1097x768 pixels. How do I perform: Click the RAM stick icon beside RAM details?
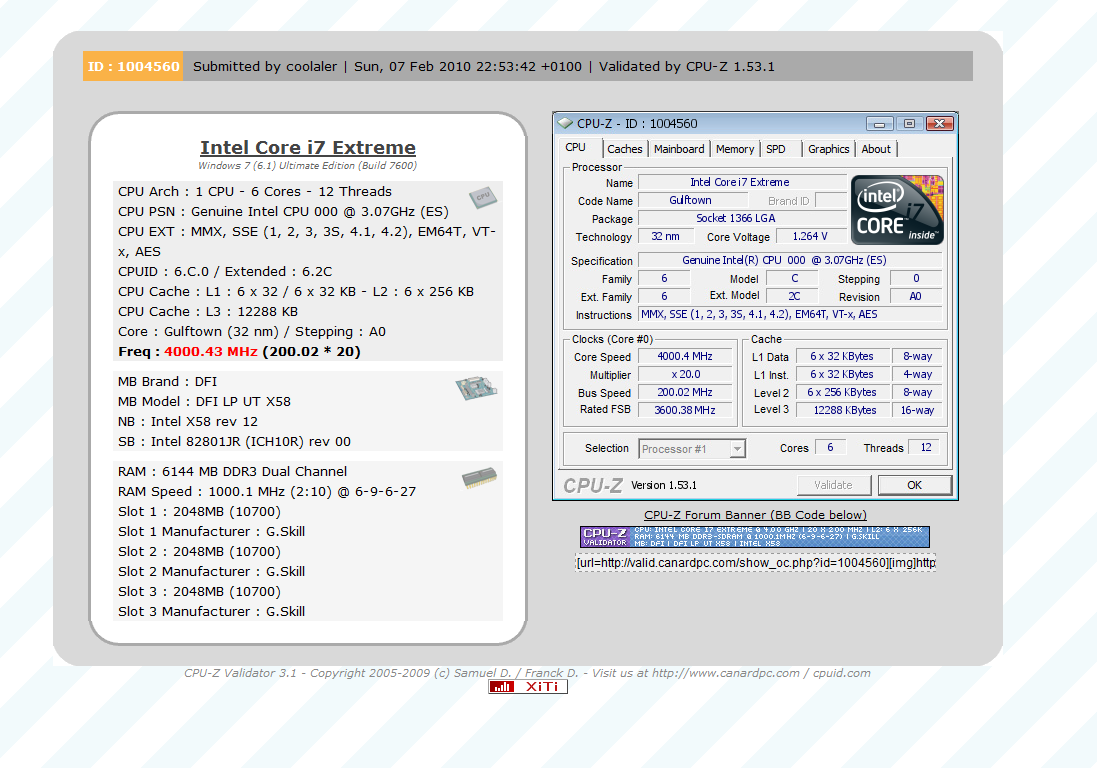click(x=479, y=478)
